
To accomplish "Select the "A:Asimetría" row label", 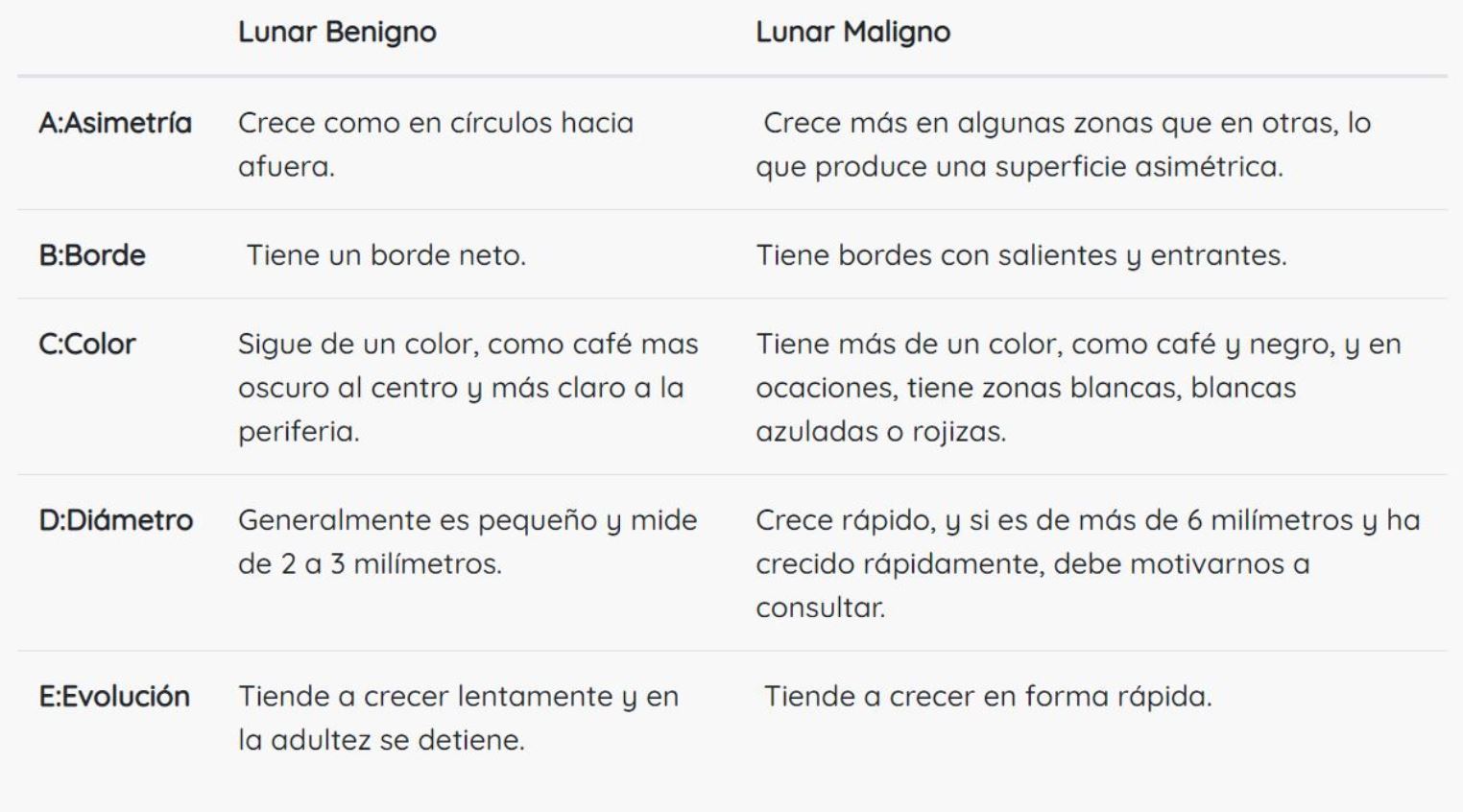I will tap(115, 123).
